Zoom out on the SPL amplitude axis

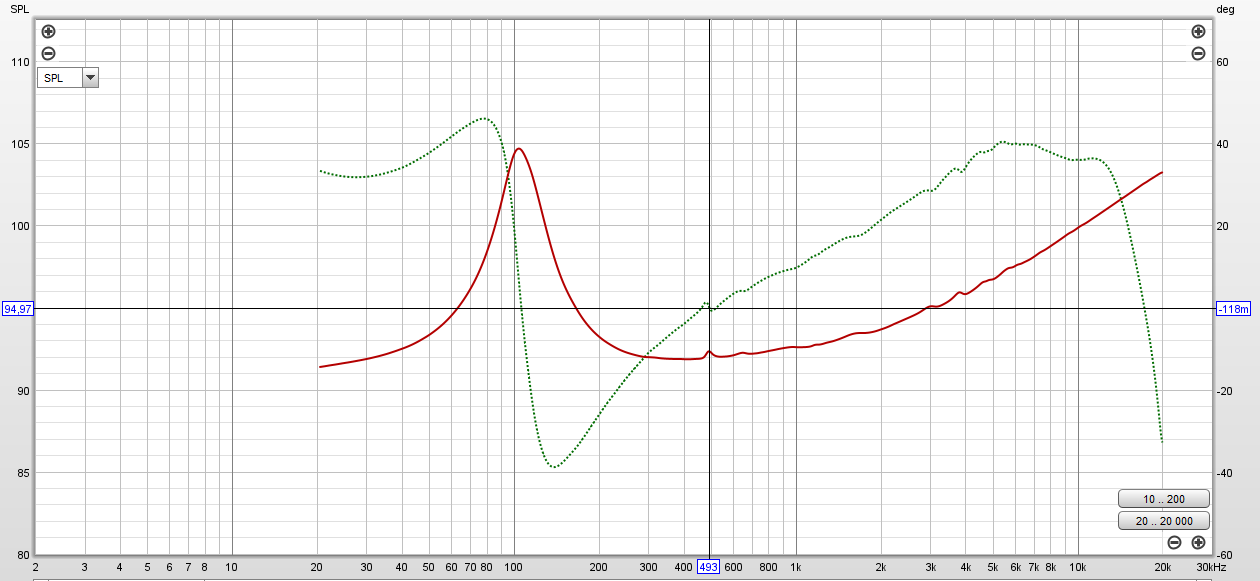pyautogui.click(x=48, y=54)
